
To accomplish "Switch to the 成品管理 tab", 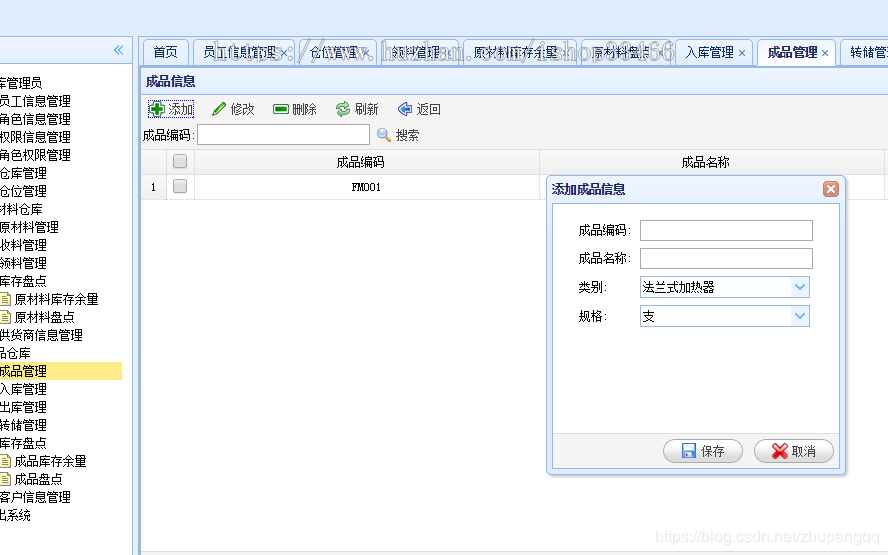I will (796, 53).
